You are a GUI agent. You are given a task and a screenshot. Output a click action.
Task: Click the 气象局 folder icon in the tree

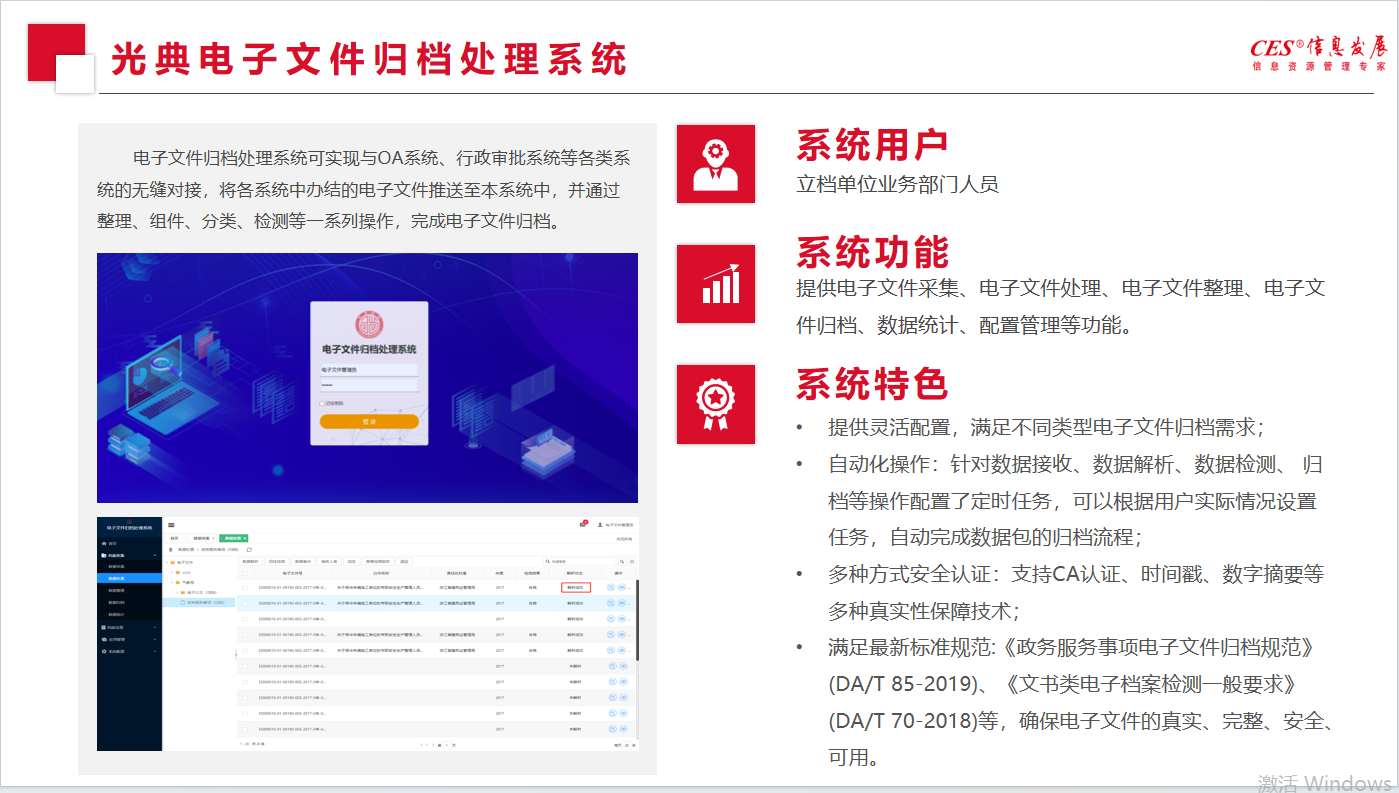[x=178, y=582]
